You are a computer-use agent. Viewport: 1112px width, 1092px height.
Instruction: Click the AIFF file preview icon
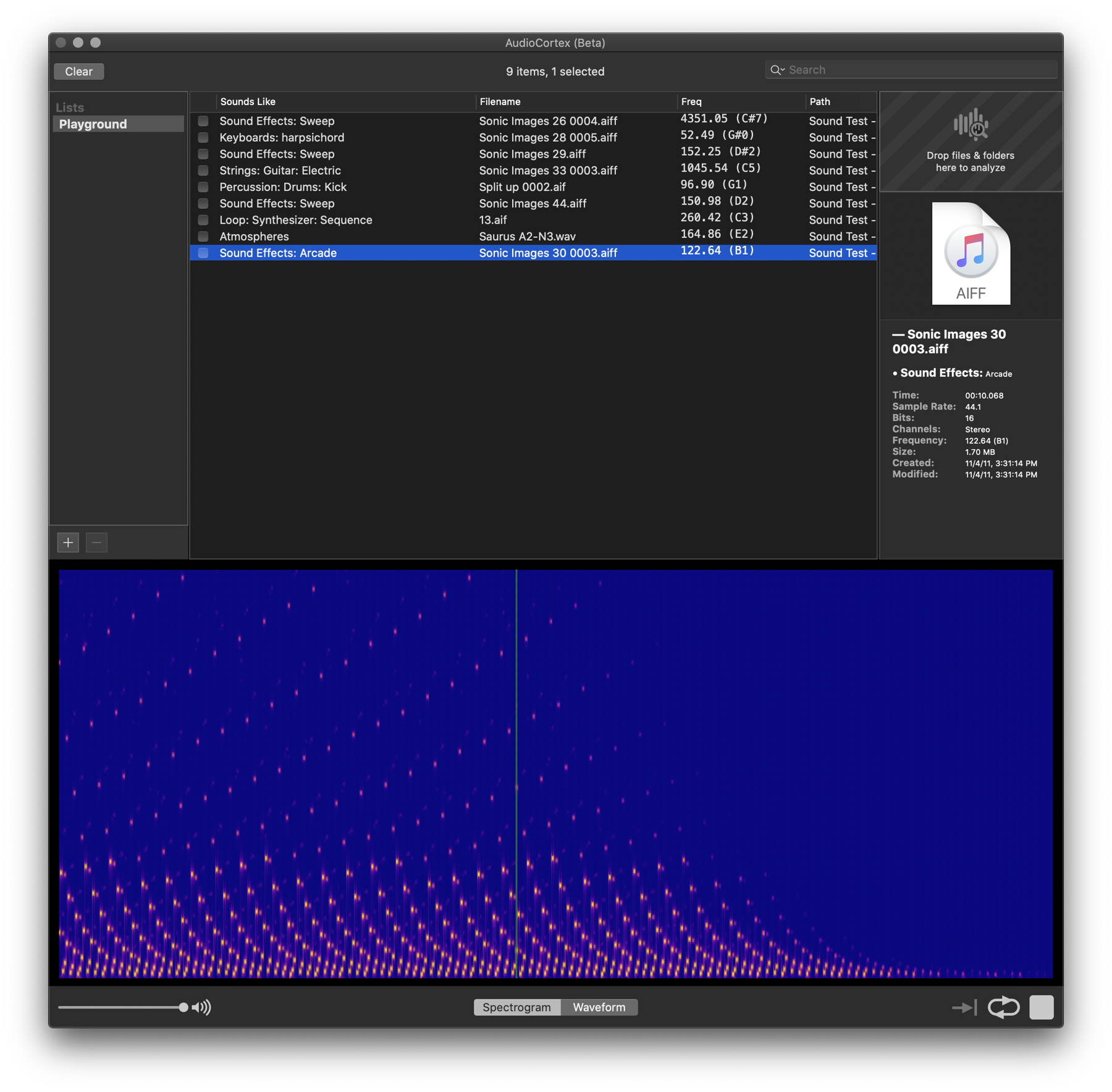point(971,254)
